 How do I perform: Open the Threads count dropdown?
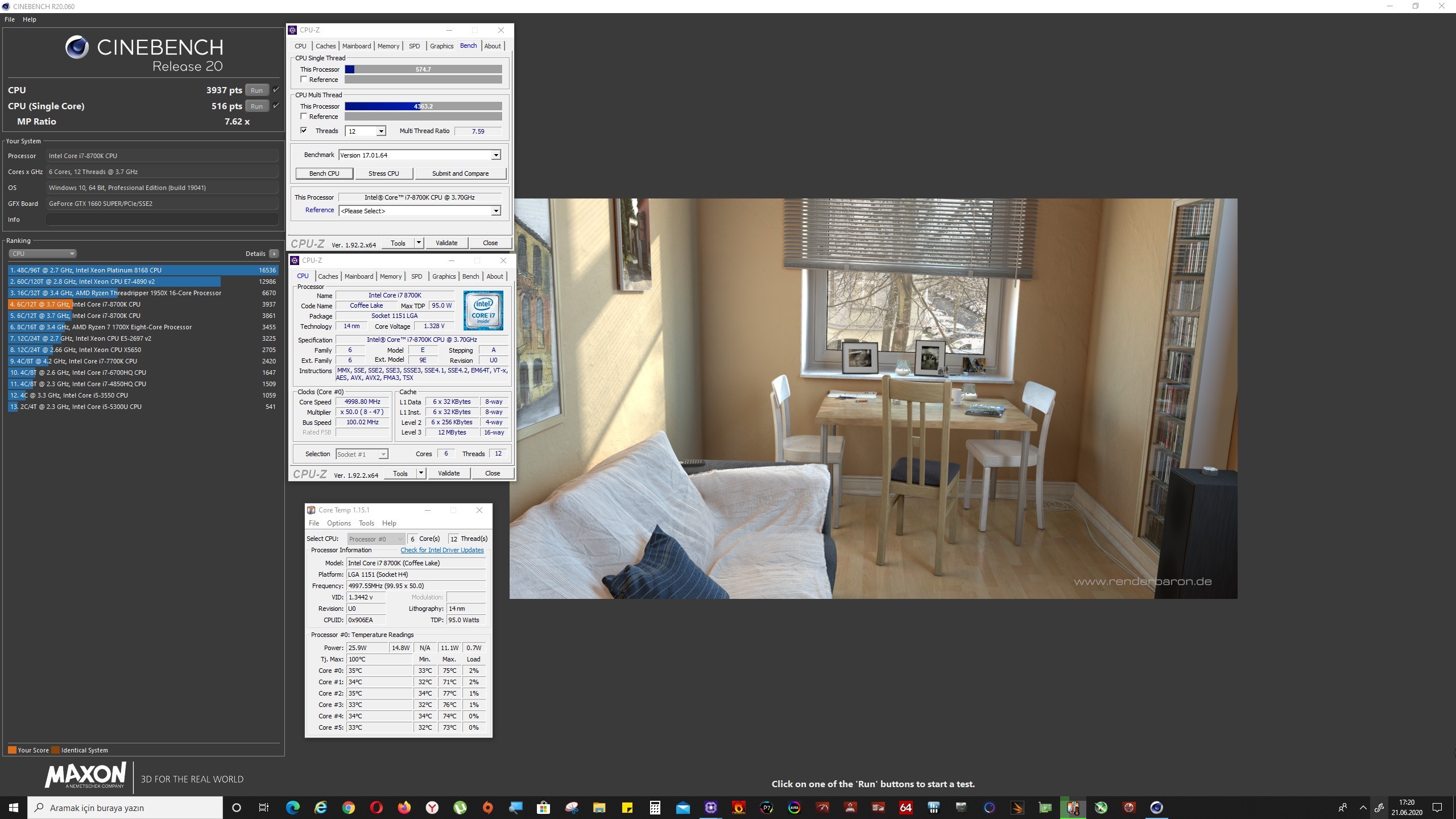click(x=381, y=131)
